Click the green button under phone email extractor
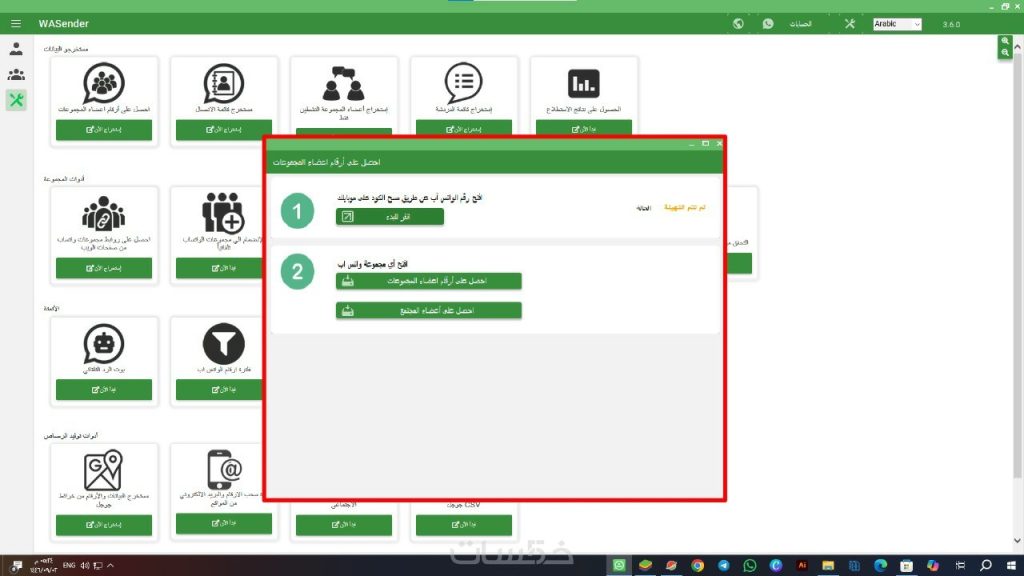The width and height of the screenshot is (1024, 576). (223, 523)
